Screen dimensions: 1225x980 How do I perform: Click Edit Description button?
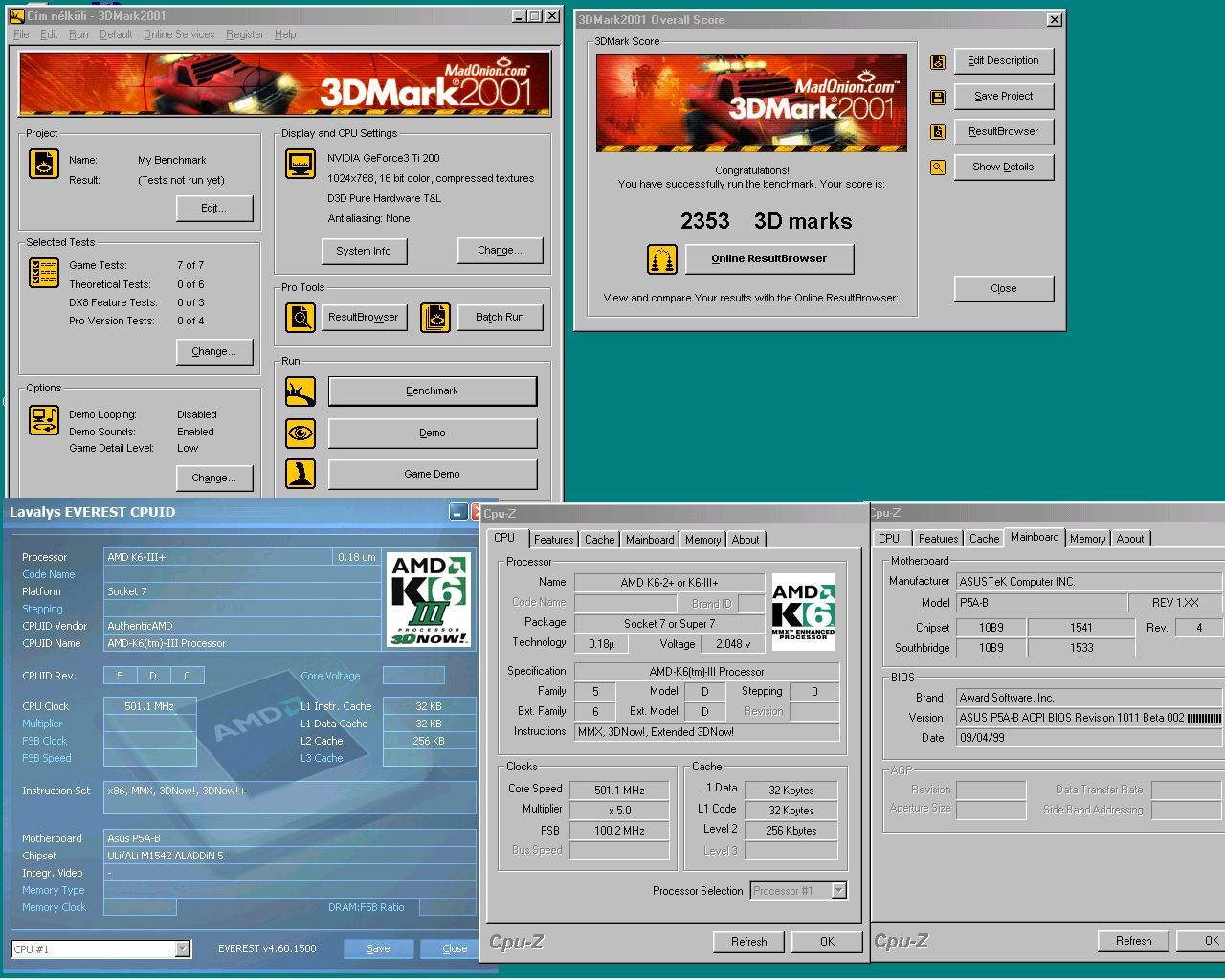click(x=1004, y=61)
